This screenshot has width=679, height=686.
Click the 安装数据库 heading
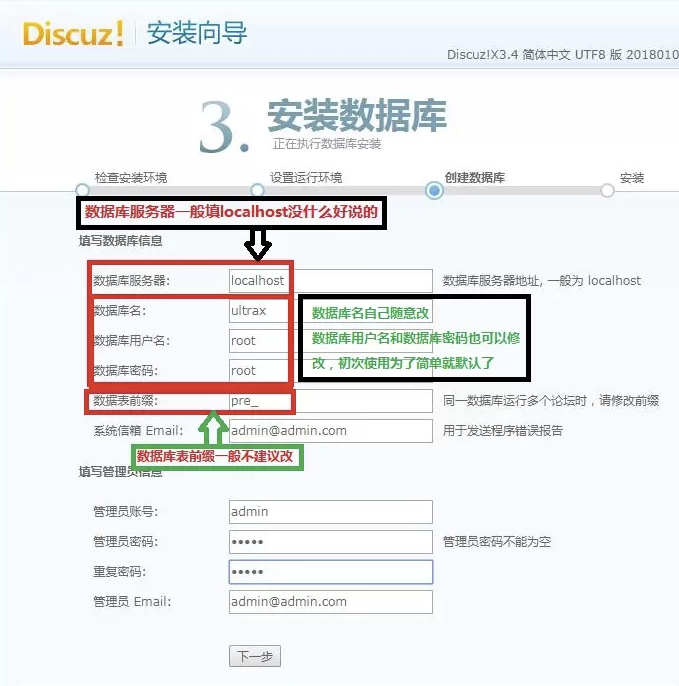(357, 116)
